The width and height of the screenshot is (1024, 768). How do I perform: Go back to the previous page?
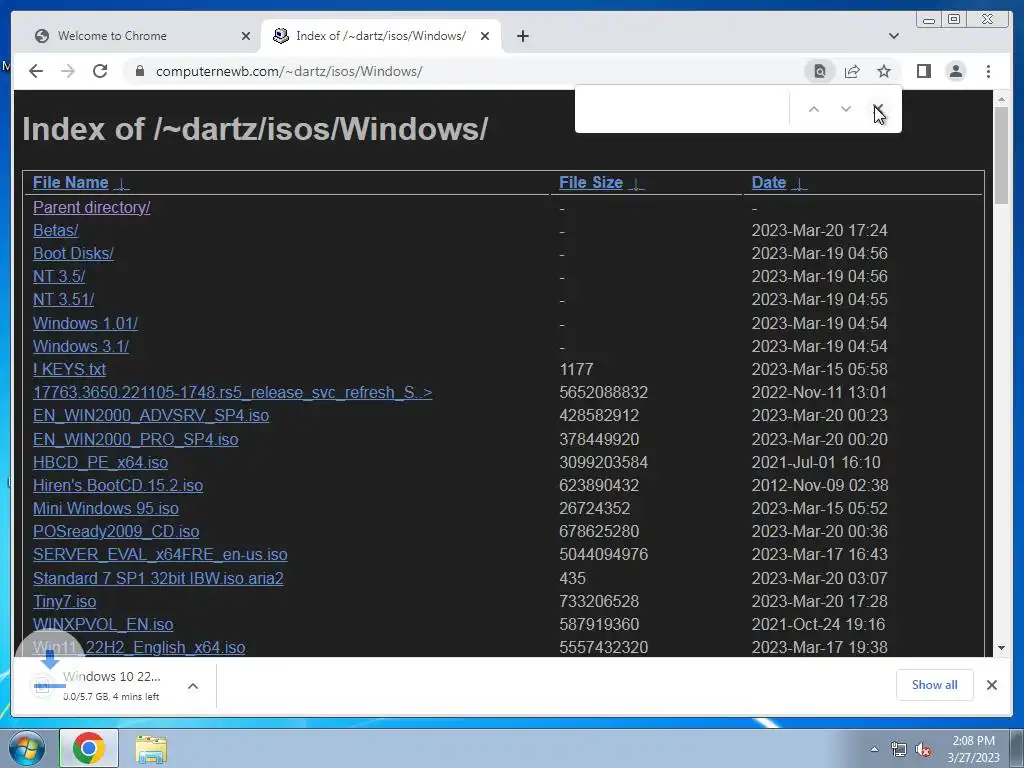click(36, 71)
